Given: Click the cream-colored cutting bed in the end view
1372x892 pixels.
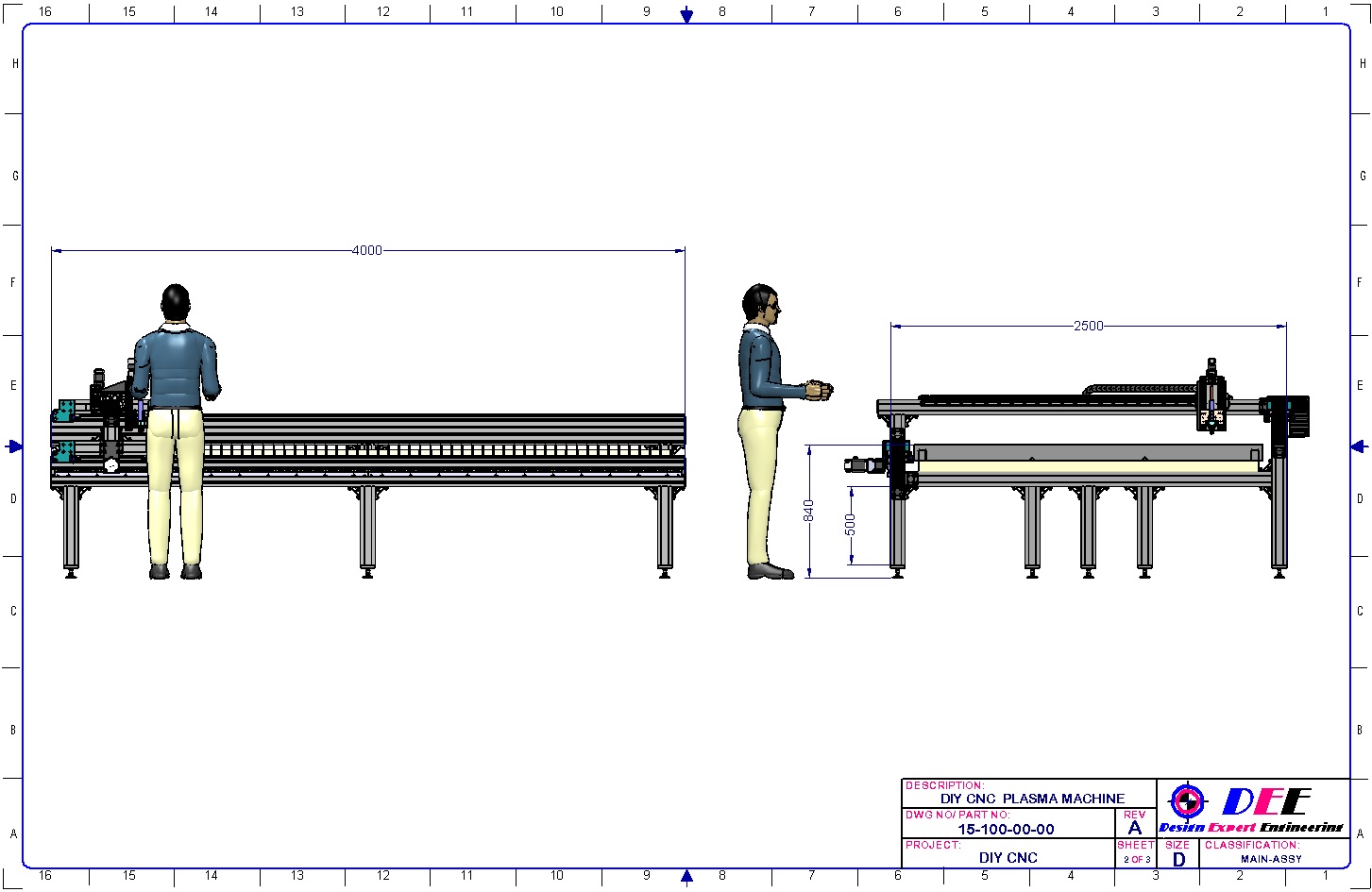Looking at the screenshot, I should 1089,466.
